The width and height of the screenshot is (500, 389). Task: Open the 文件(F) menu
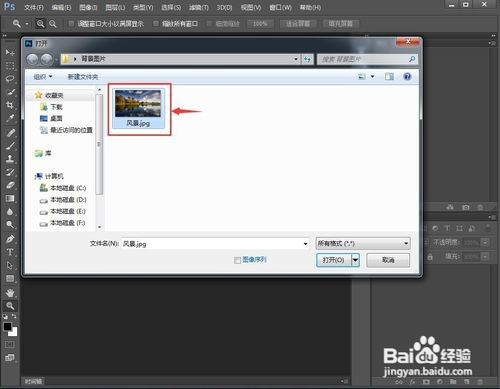[x=34, y=7]
